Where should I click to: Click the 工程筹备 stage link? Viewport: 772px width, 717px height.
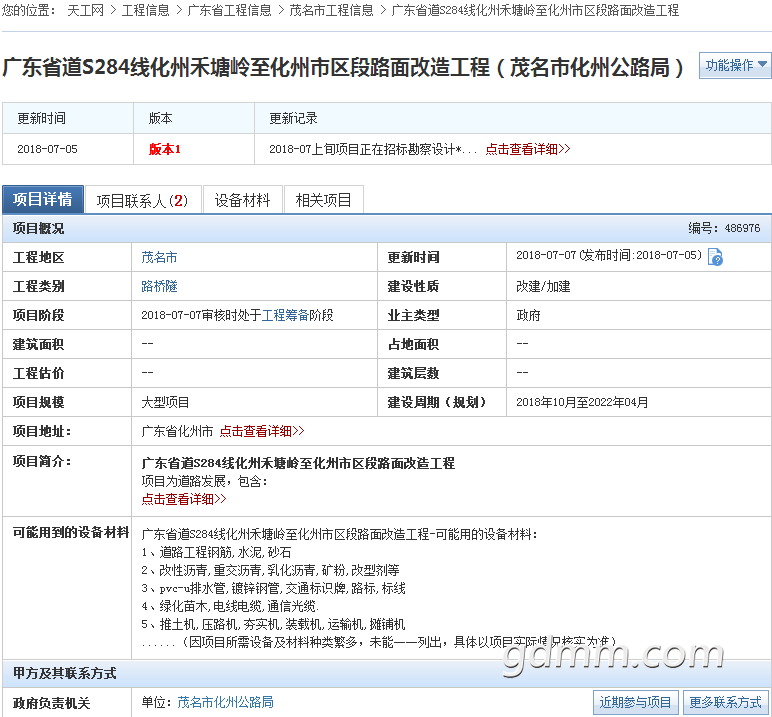tap(285, 315)
